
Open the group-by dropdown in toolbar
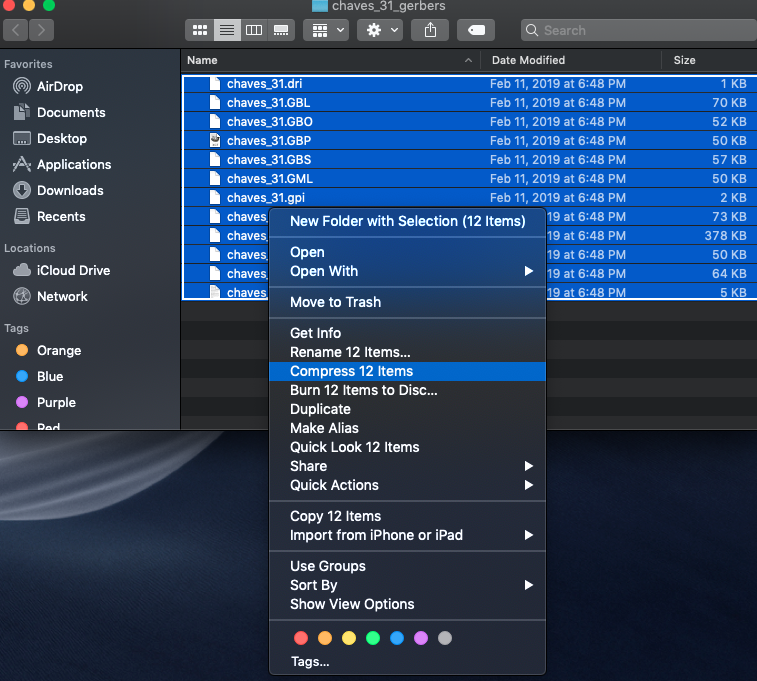326,30
